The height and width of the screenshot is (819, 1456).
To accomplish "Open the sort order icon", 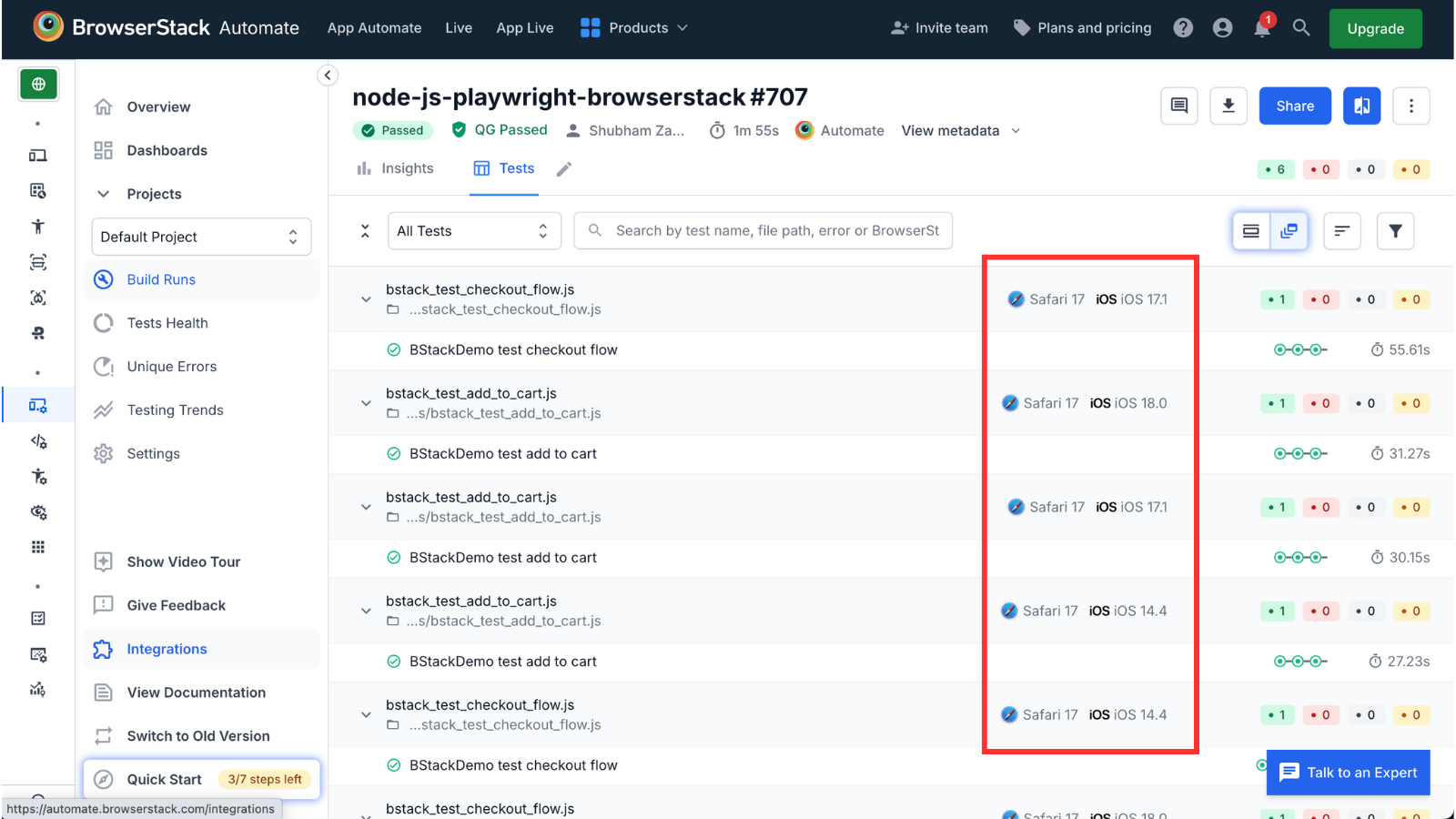I will tap(1341, 231).
